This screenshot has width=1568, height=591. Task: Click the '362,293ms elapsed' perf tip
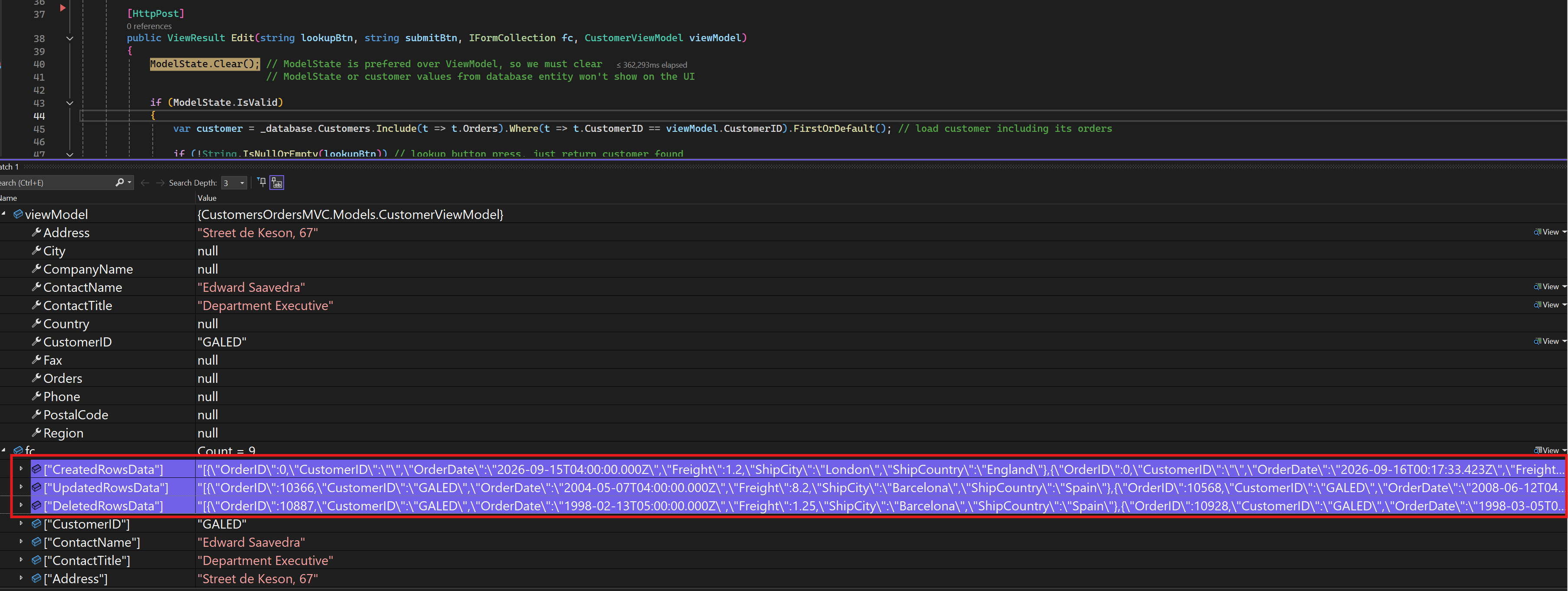[652, 65]
